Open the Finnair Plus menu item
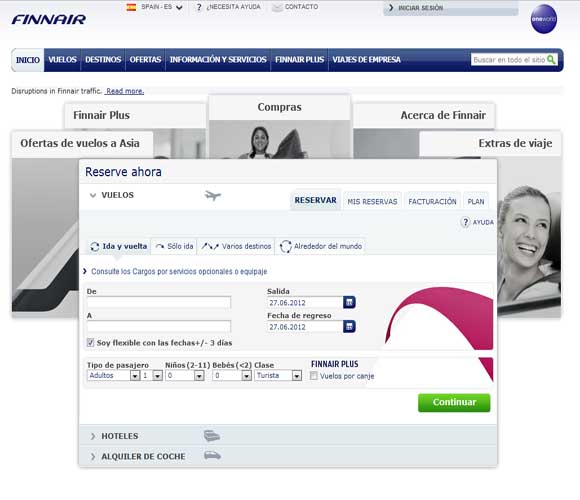This screenshot has height=500, width=580. (300, 60)
